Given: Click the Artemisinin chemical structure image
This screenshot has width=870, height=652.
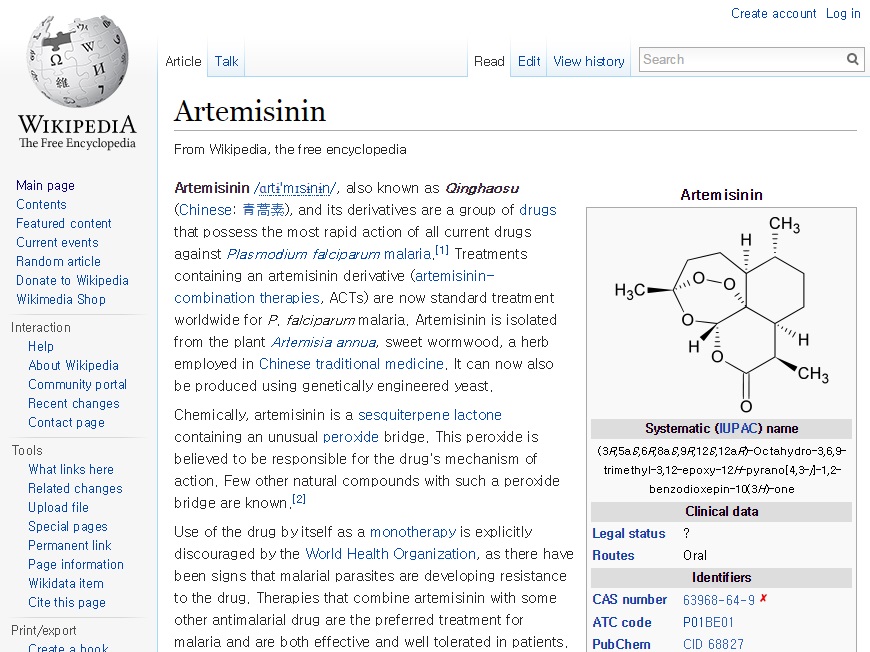Looking at the screenshot, I should coord(721,314).
